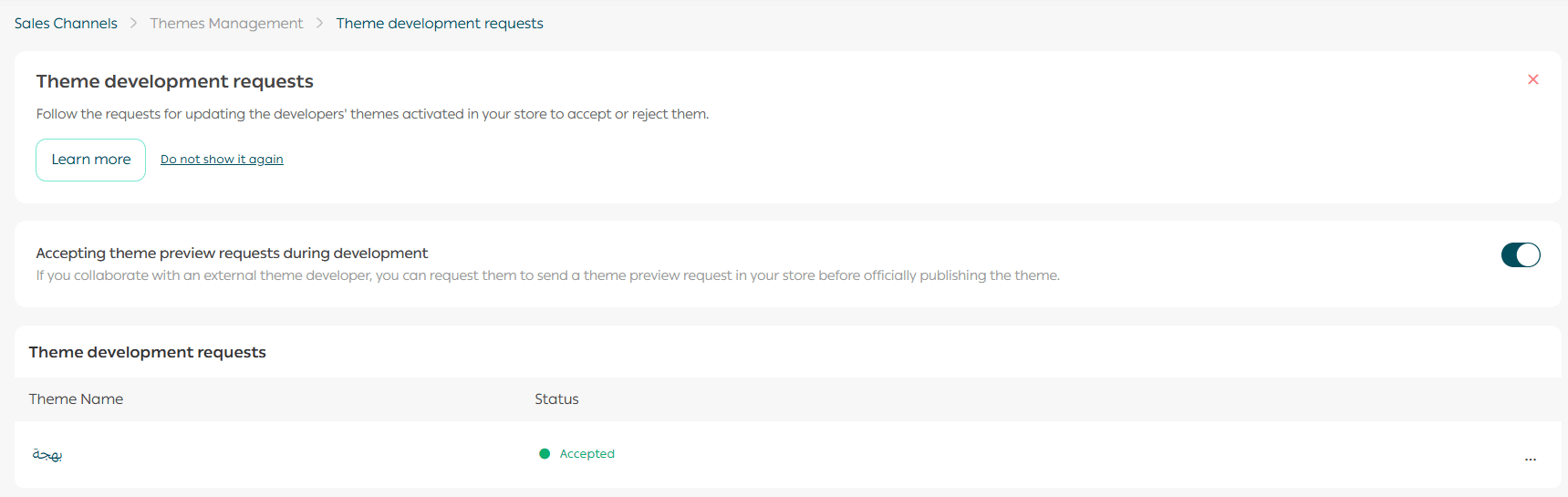Screen dimensions: 1568x497
Task: Click the chevron after Themes Management breadcrumb
Action: click(319, 23)
